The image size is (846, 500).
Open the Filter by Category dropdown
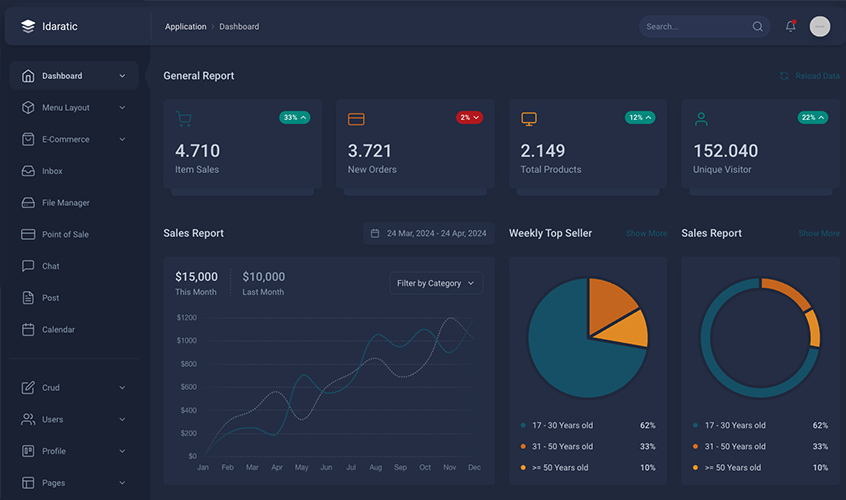[x=436, y=283]
